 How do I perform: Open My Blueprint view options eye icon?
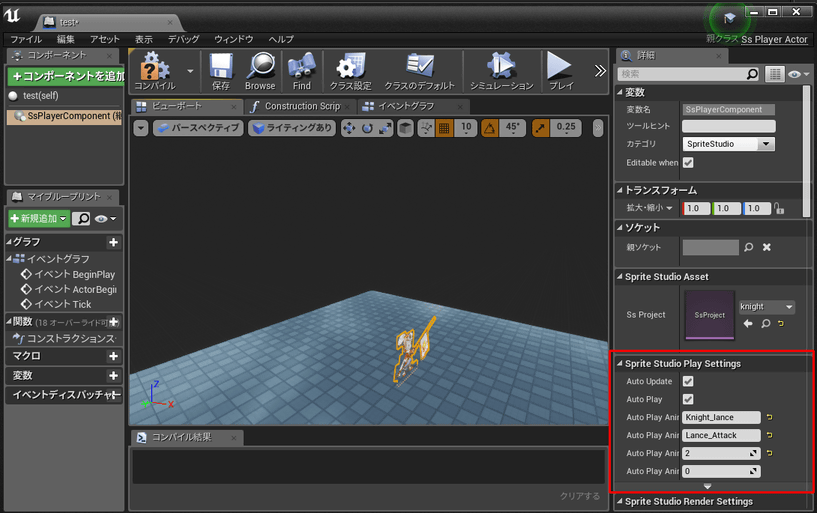[x=105, y=219]
